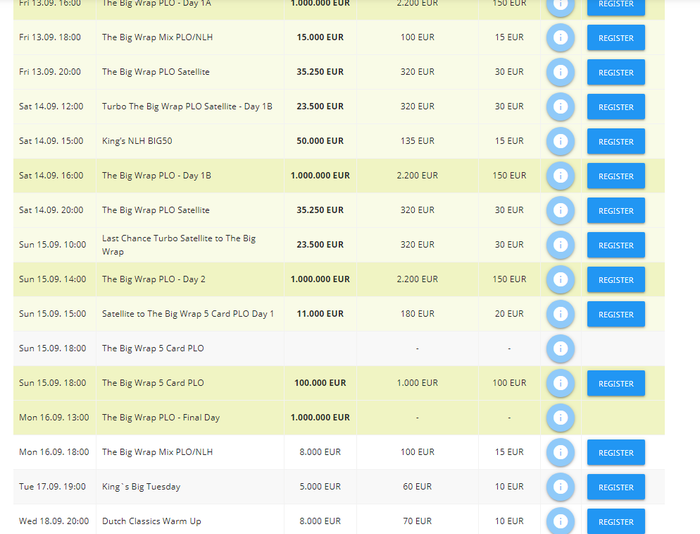This screenshot has height=534, width=700.
Task: Click the '1.000 EUR' buy-in value
Action: (x=417, y=383)
